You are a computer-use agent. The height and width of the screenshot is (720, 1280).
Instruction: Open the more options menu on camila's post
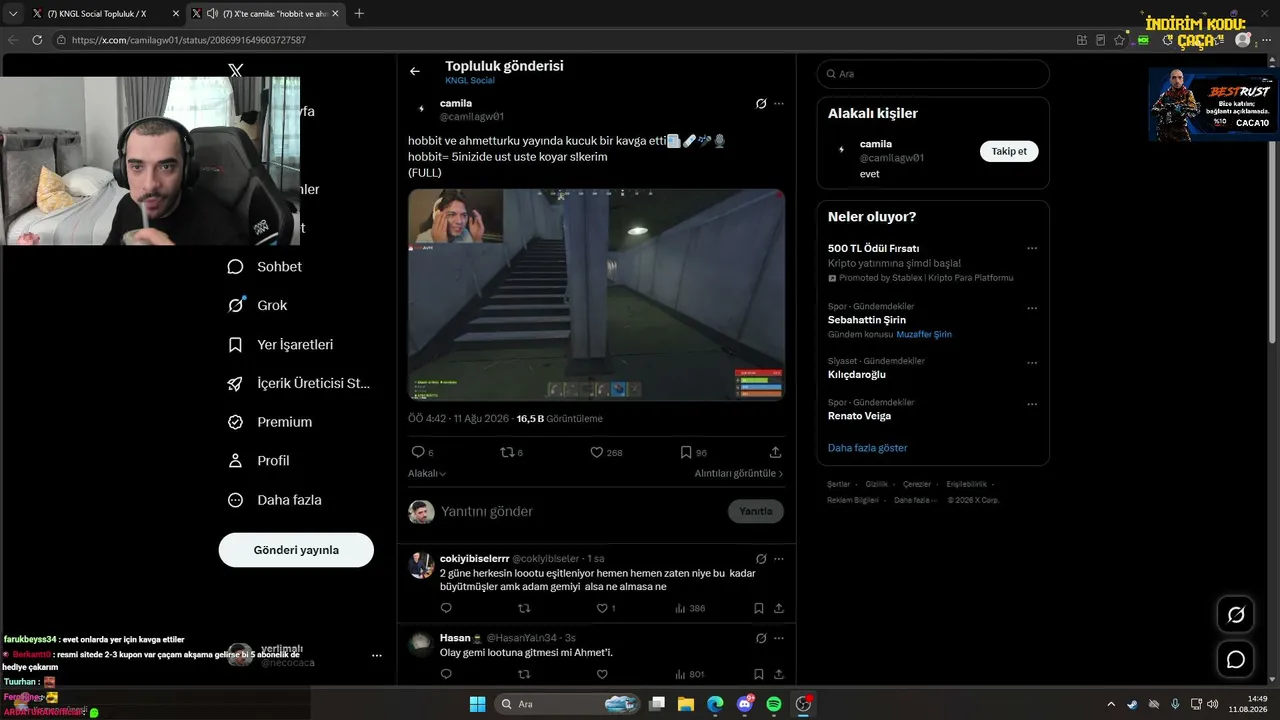779,104
